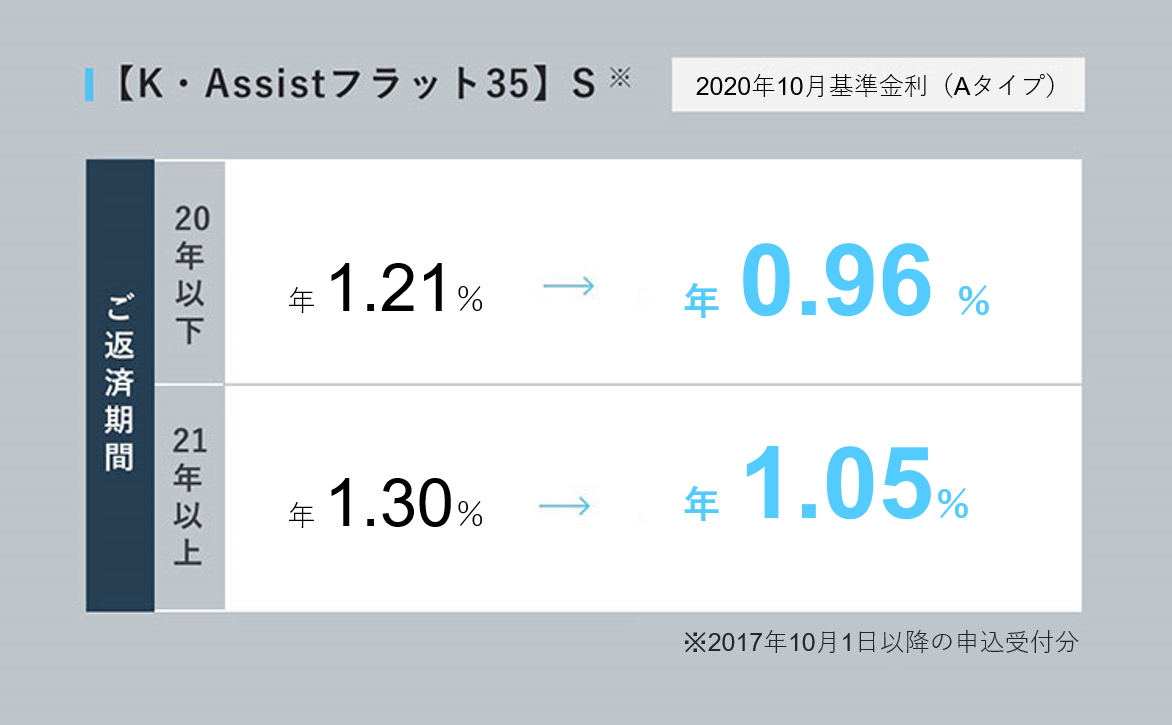Click the 年1.21% original rate
The image size is (1172, 725).
[x=386, y=289]
